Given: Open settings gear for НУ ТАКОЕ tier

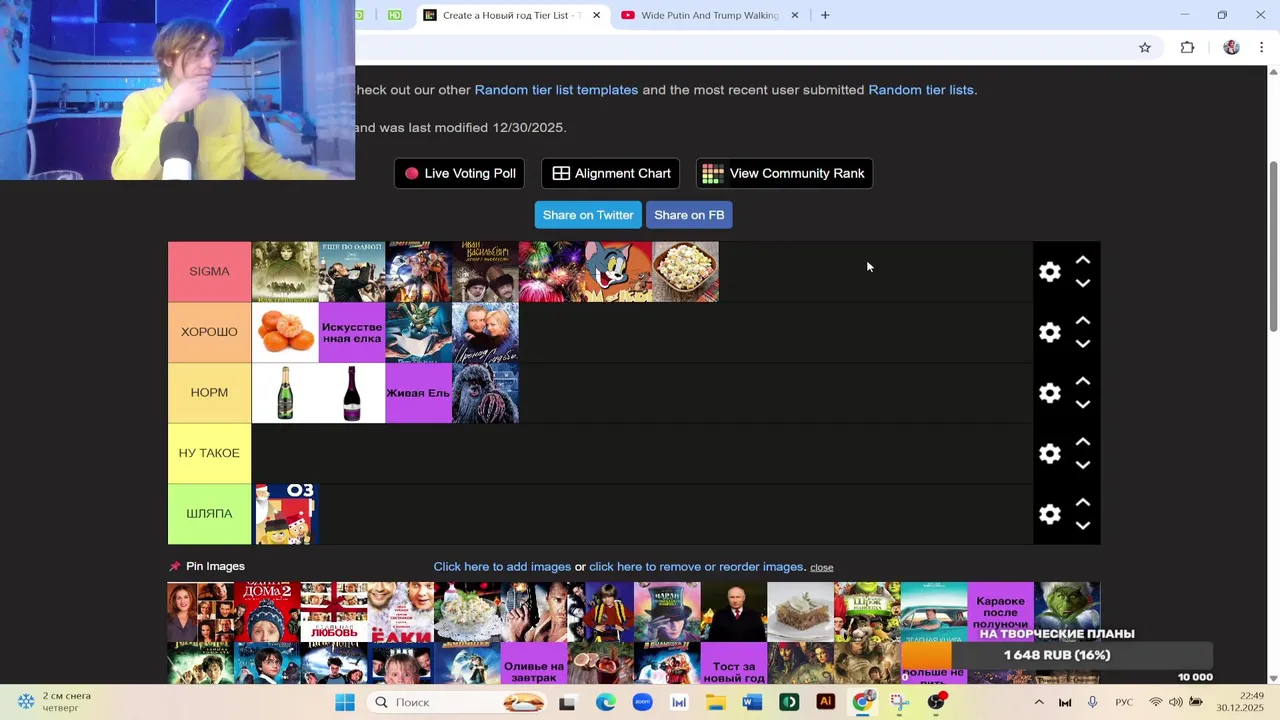Looking at the screenshot, I should 1049,454.
